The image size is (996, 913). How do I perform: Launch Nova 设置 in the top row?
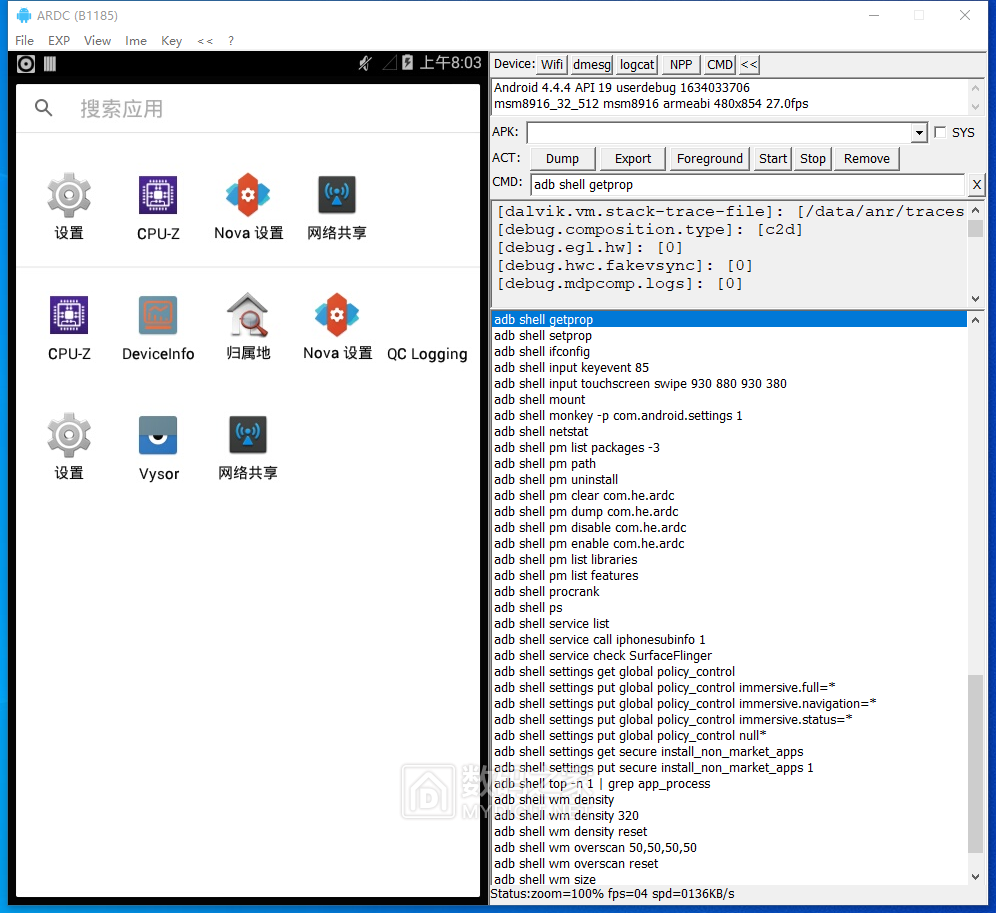coord(248,206)
